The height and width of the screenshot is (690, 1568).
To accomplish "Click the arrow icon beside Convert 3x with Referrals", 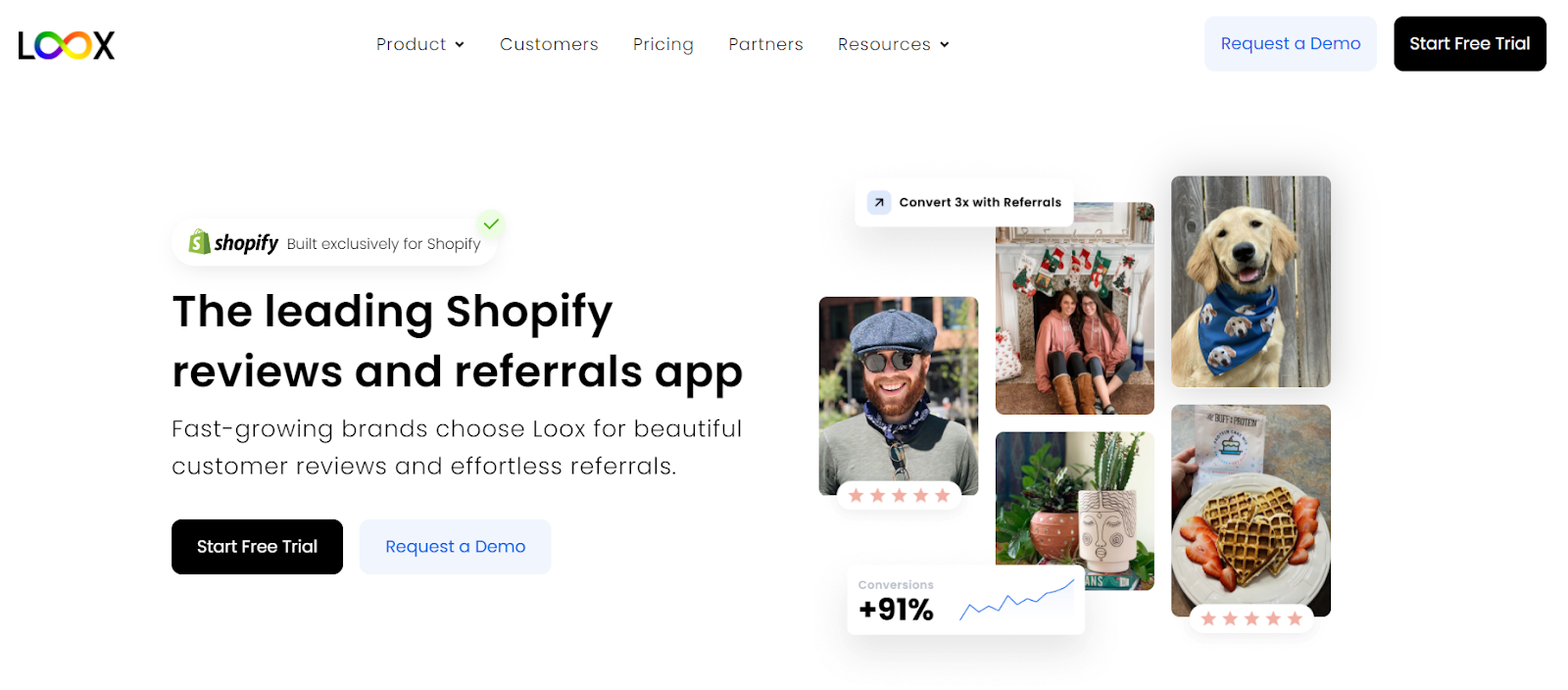I will 879,202.
